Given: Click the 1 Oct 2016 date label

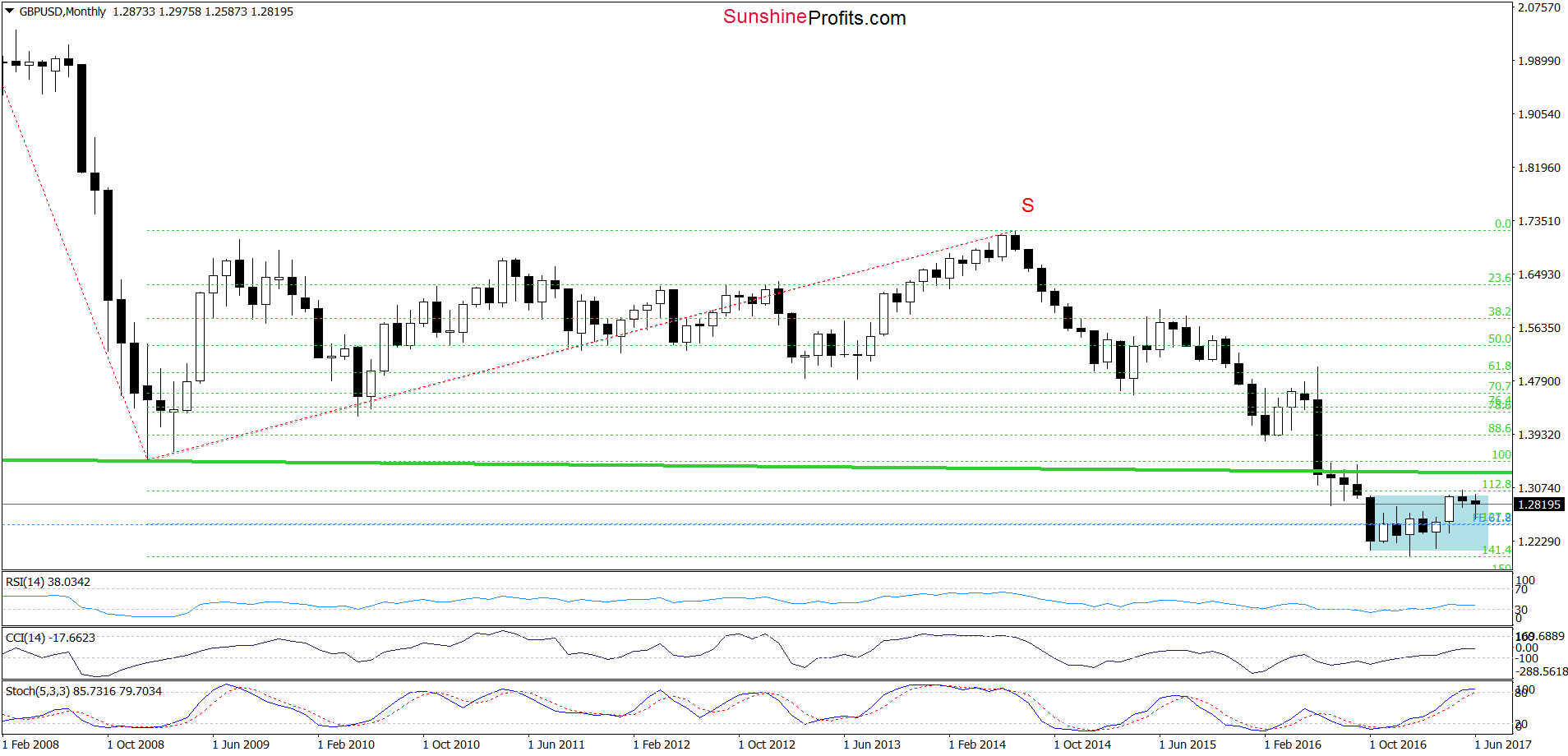Looking at the screenshot, I should click(x=1398, y=744).
